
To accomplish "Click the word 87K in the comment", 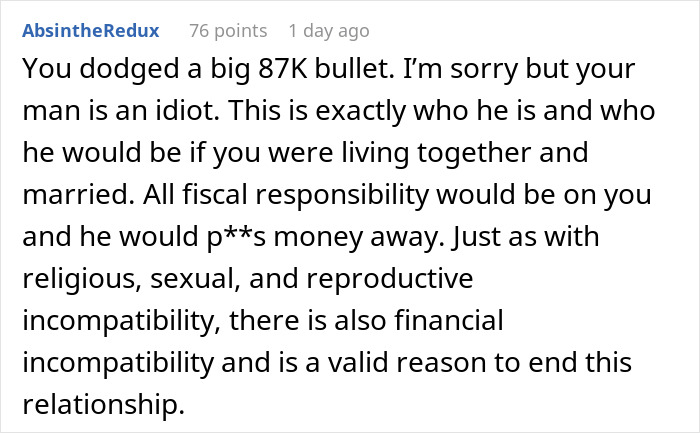I will pos(283,69).
